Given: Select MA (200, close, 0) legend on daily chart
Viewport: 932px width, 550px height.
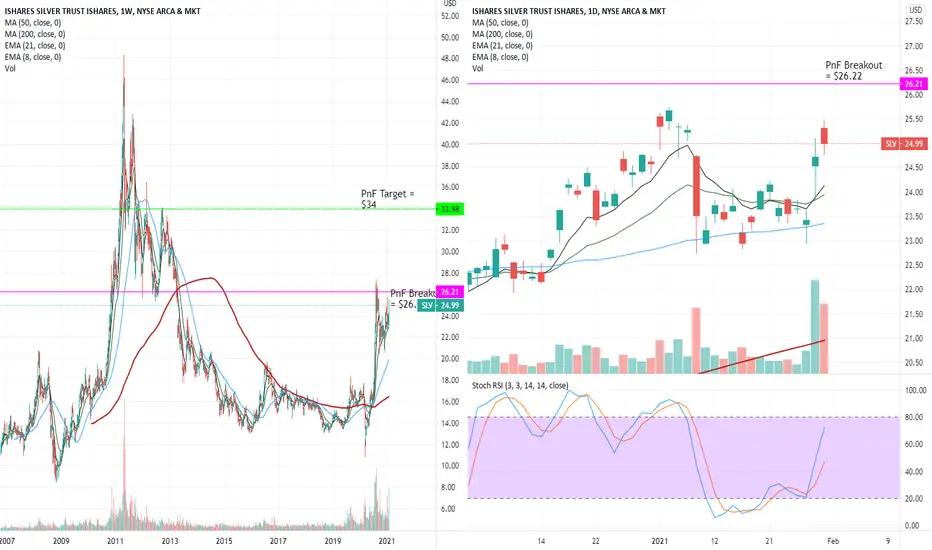Looking at the screenshot, I should tap(502, 34).
